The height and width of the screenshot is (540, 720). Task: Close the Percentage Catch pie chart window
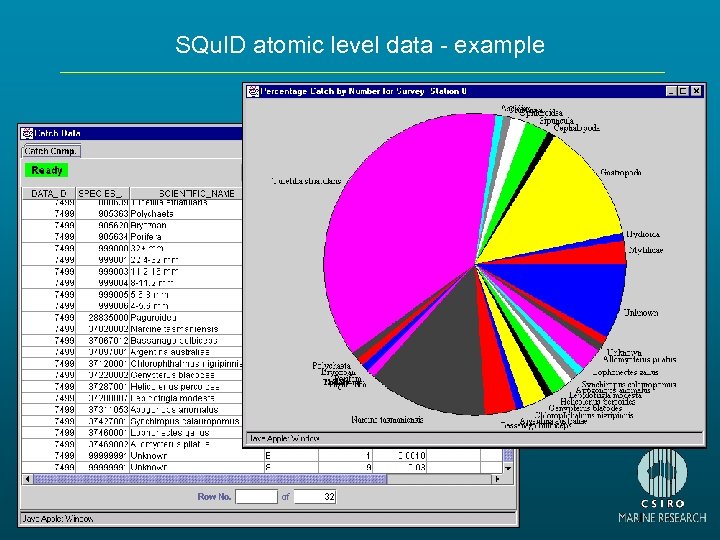tap(697, 91)
